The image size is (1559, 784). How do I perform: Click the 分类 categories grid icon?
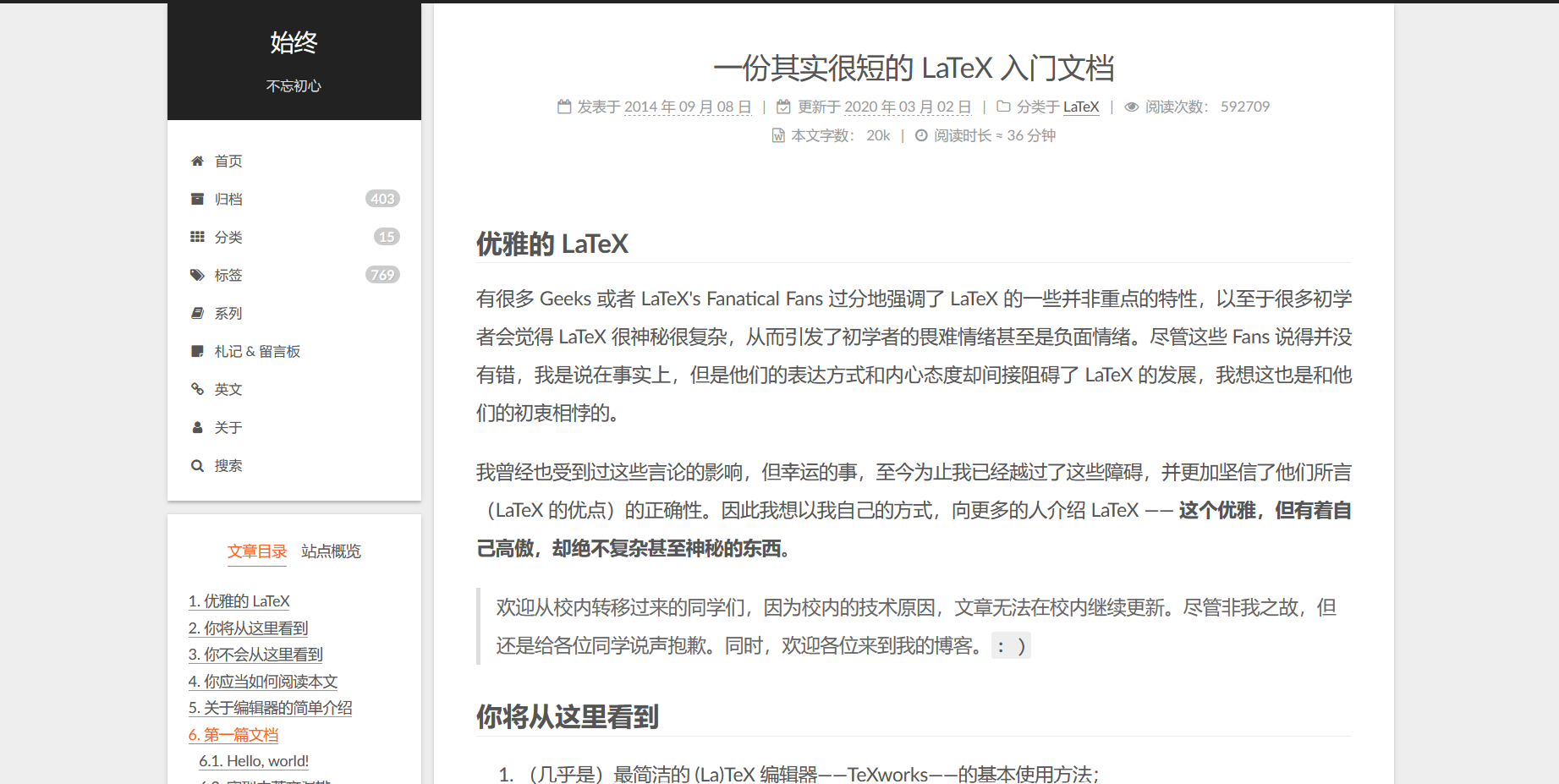[198, 237]
